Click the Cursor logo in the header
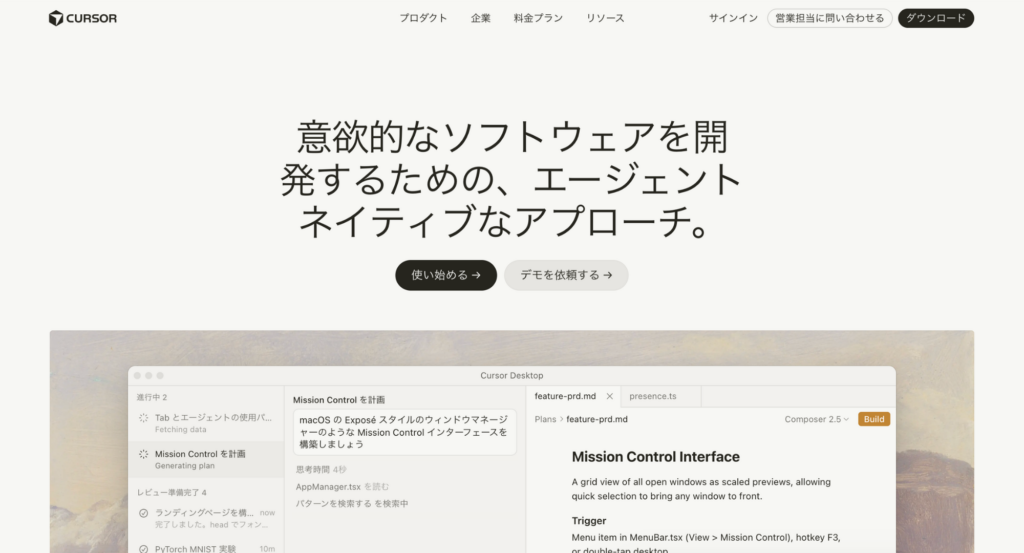 pyautogui.click(x=83, y=18)
